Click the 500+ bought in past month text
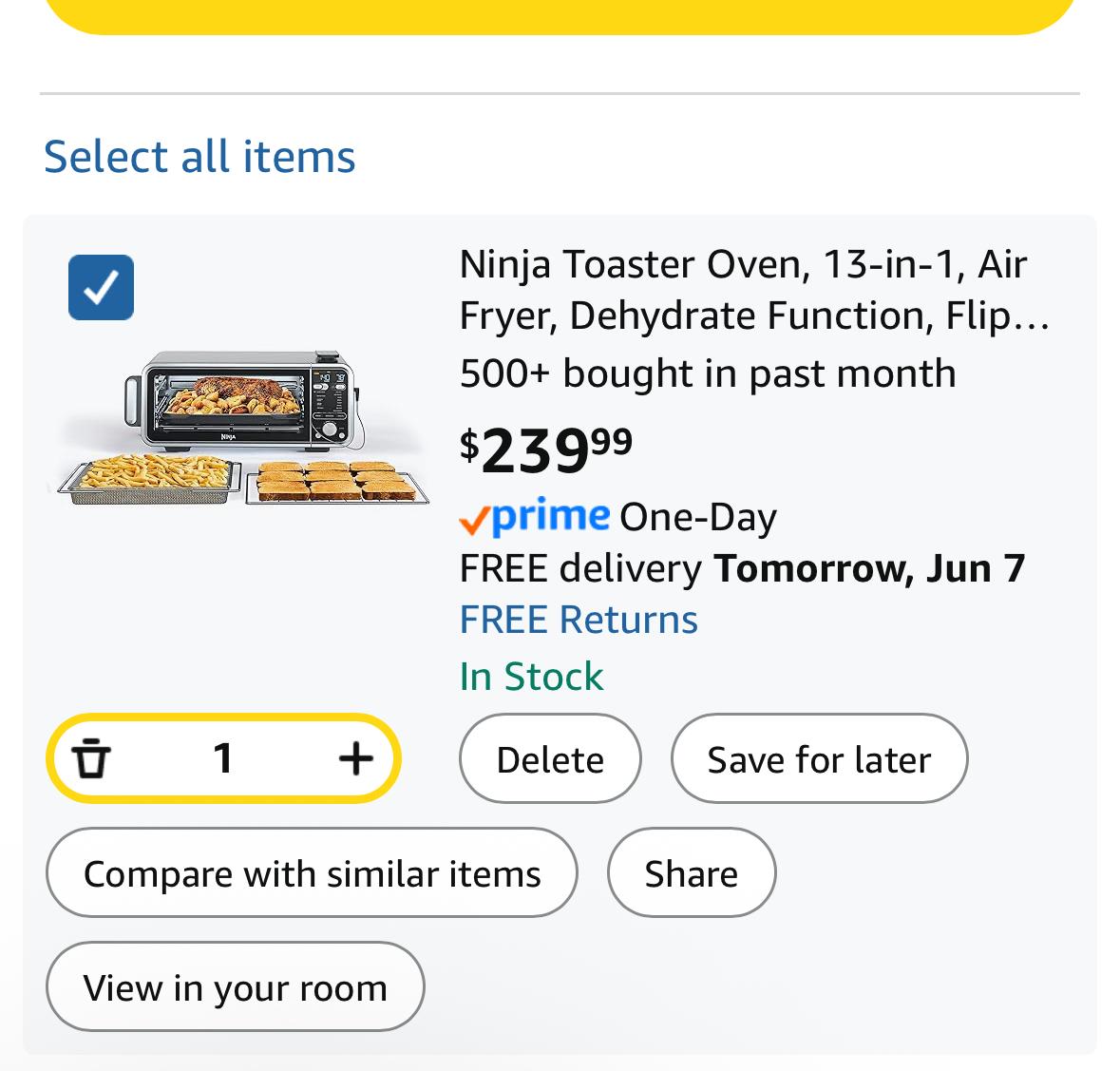The height and width of the screenshot is (1071, 1120). 708,373
